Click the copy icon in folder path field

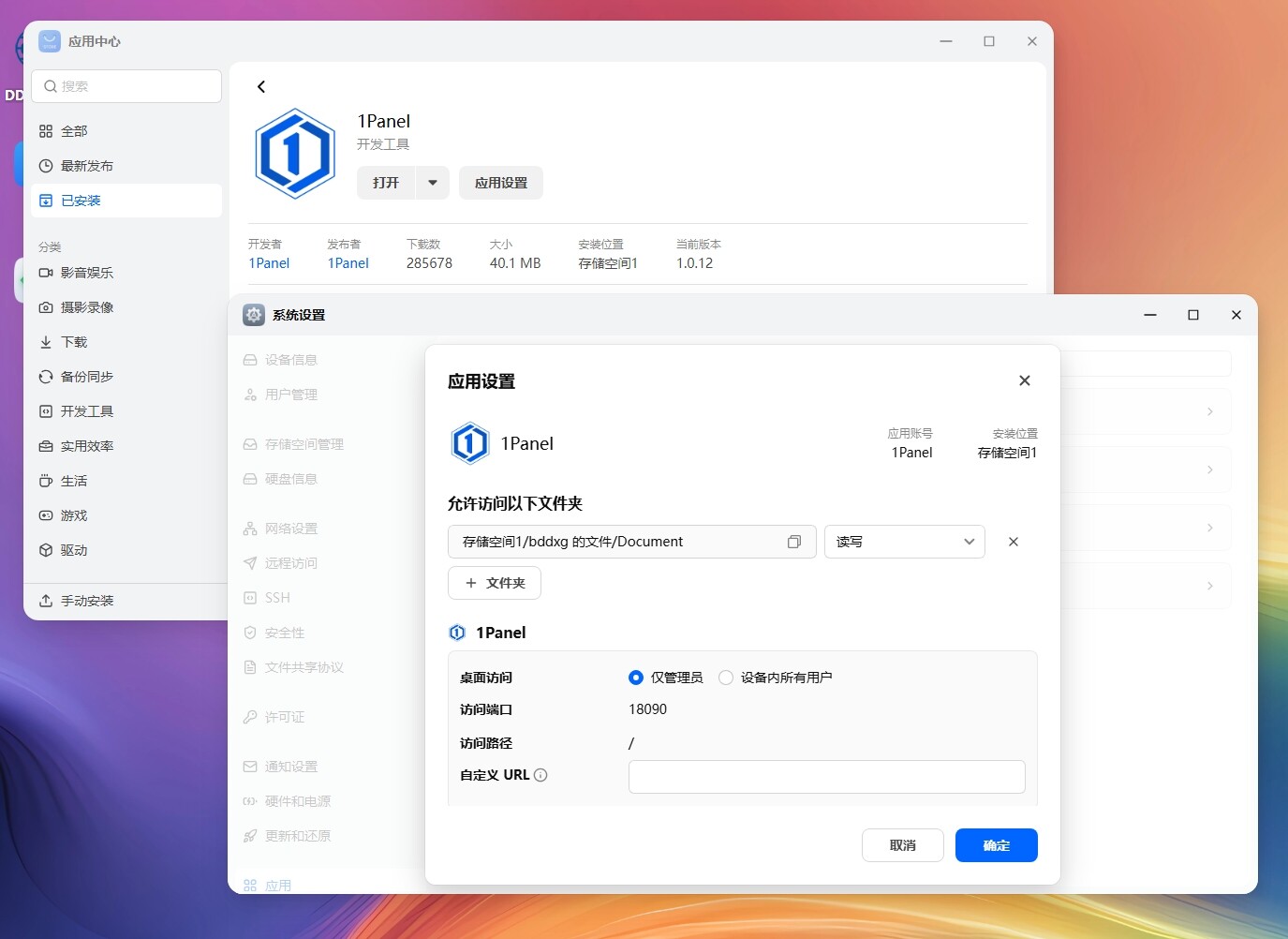point(794,542)
